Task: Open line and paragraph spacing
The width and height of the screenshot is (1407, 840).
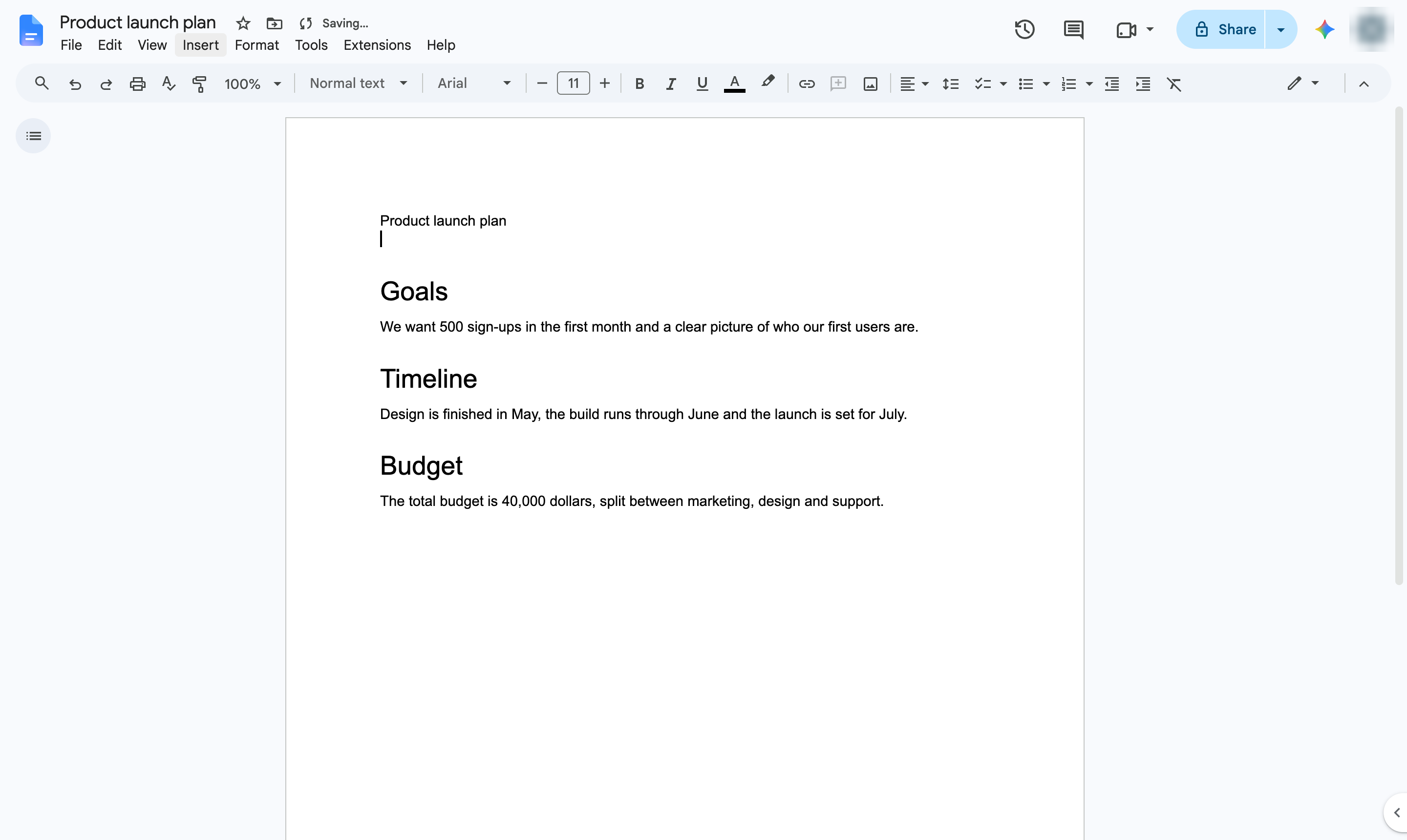Action: click(x=950, y=84)
